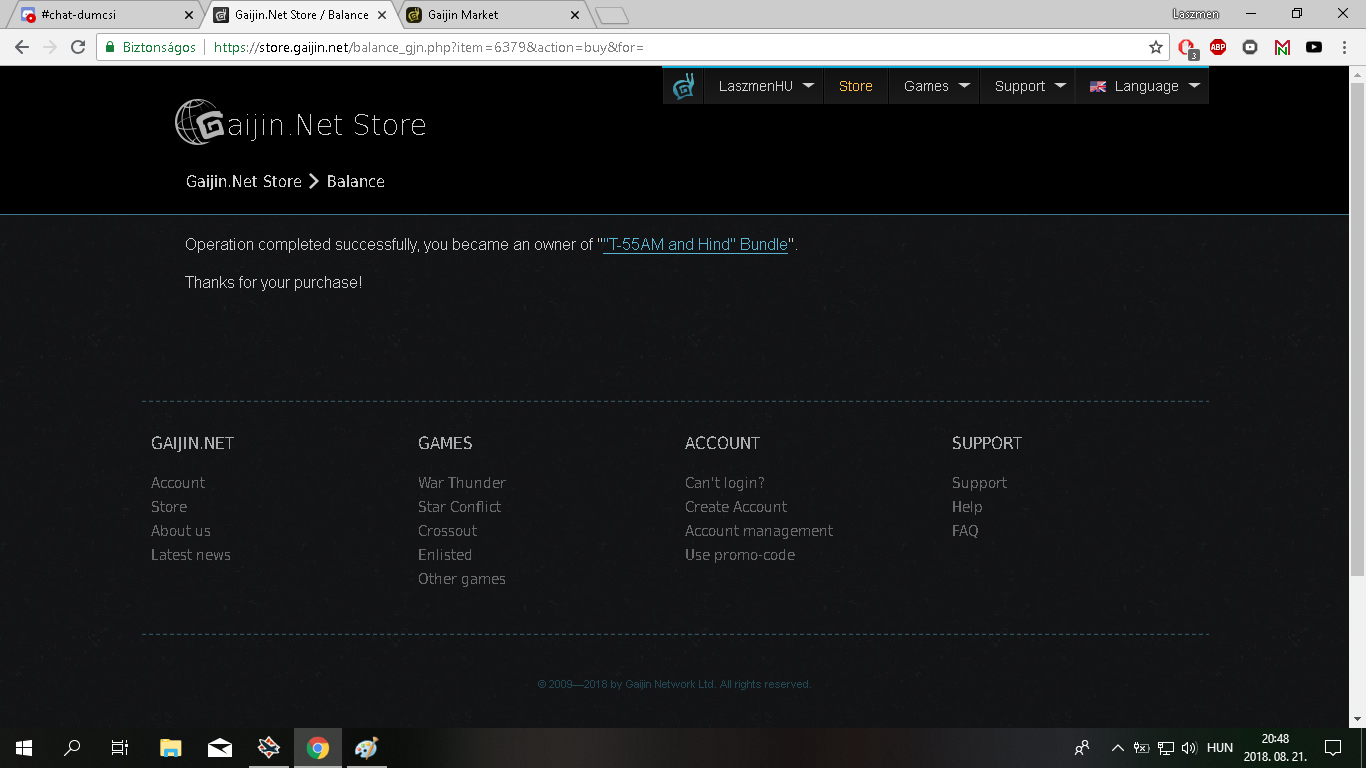Open footer Account link
Viewport: 1366px width, 768px height.
pyautogui.click(x=178, y=483)
